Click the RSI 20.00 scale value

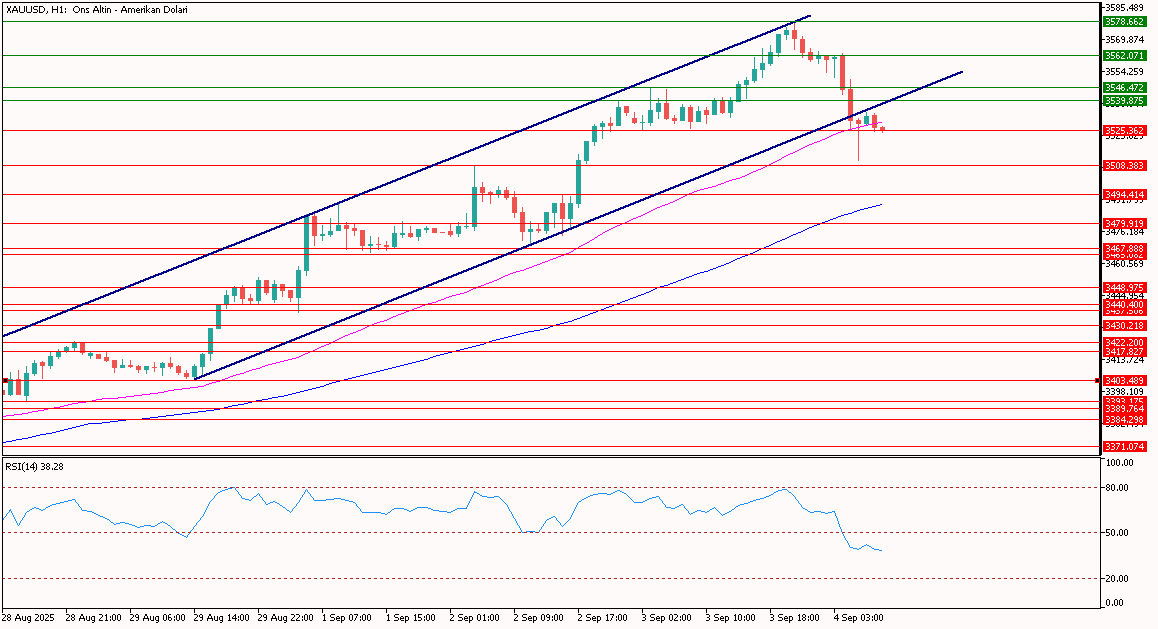(x=1118, y=579)
